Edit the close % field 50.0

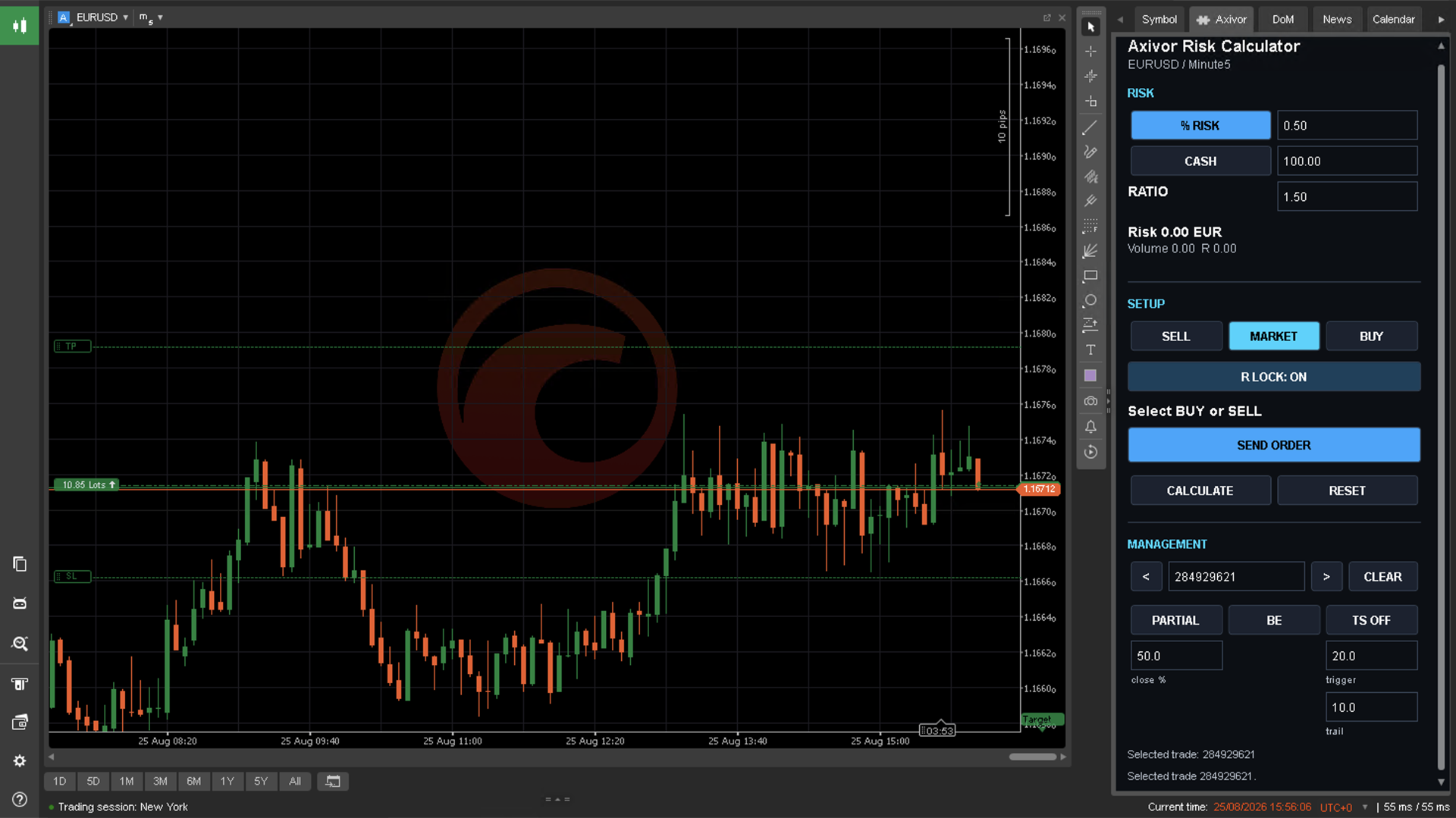1176,656
